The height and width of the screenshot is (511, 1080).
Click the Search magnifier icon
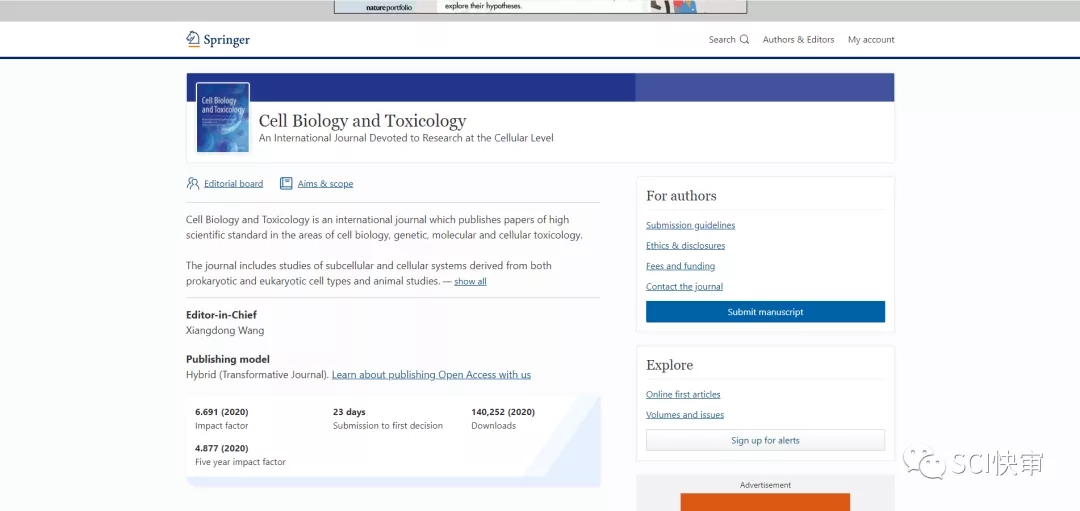coord(744,40)
